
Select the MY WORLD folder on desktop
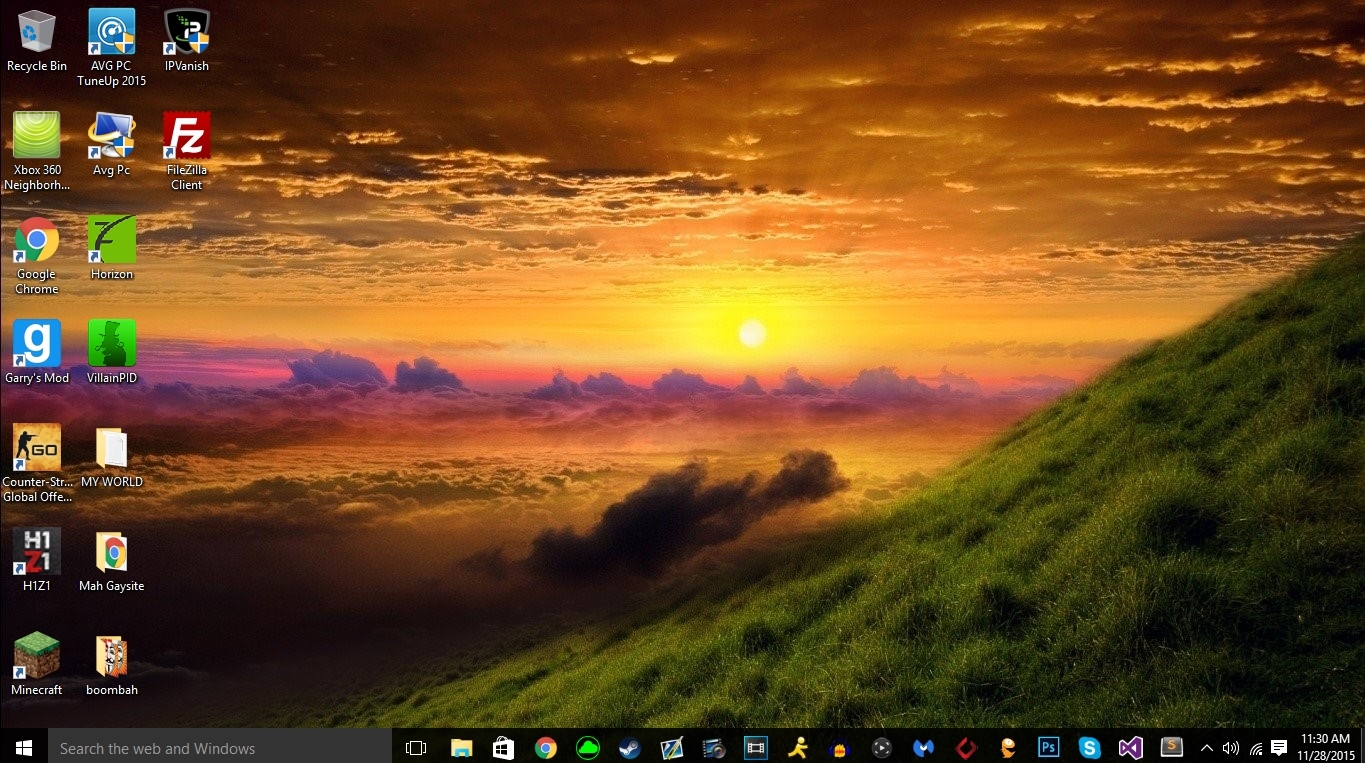pos(112,457)
